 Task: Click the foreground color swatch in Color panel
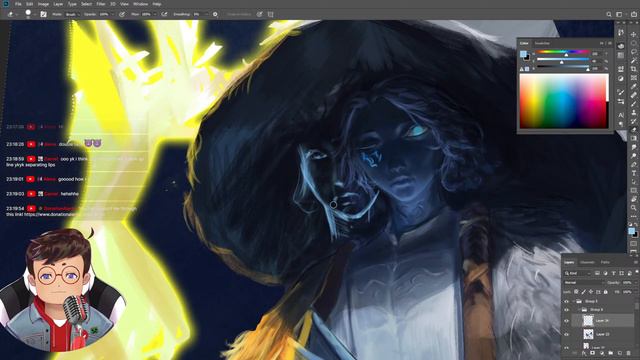tap(523, 54)
